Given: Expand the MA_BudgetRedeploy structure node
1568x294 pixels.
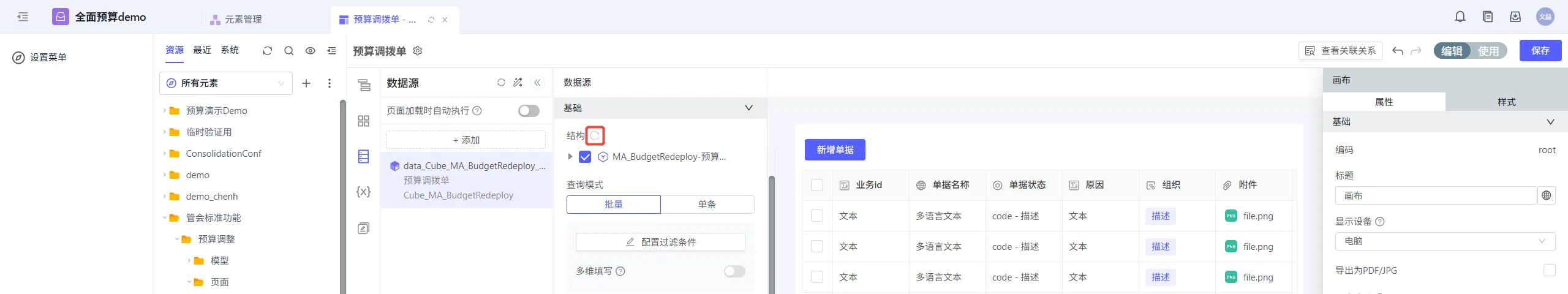Looking at the screenshot, I should [570, 157].
